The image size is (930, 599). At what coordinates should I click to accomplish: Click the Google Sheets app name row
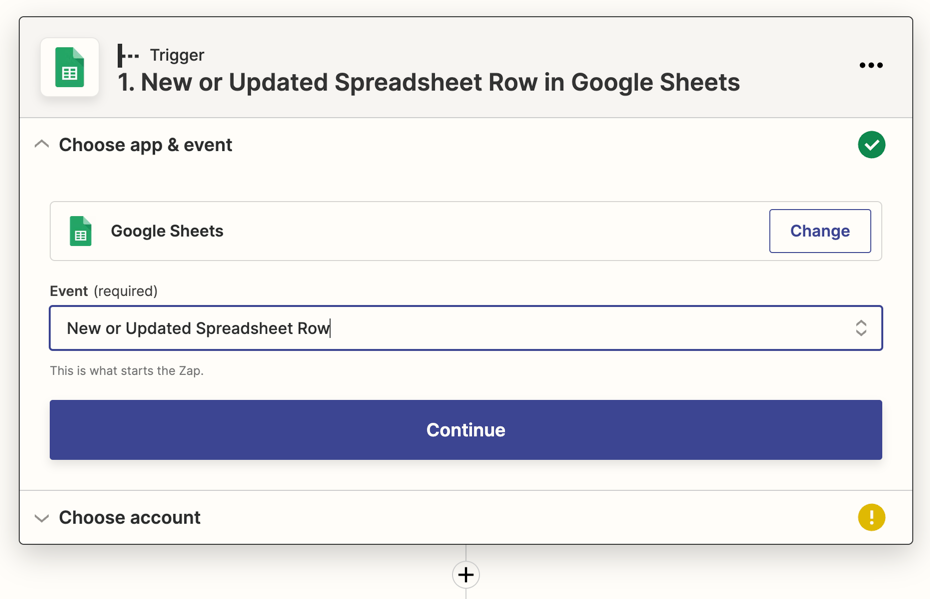tap(466, 231)
